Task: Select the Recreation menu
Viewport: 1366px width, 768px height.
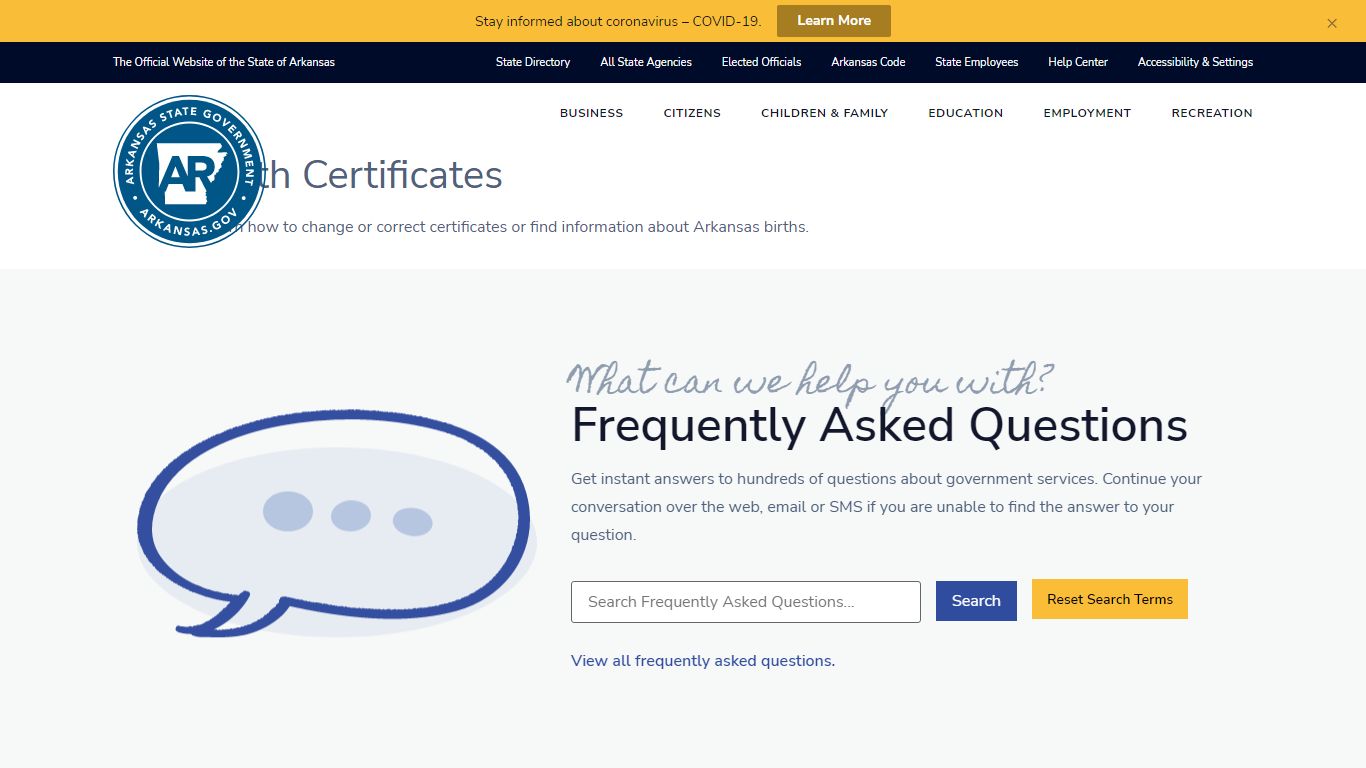Action: click(x=1212, y=113)
